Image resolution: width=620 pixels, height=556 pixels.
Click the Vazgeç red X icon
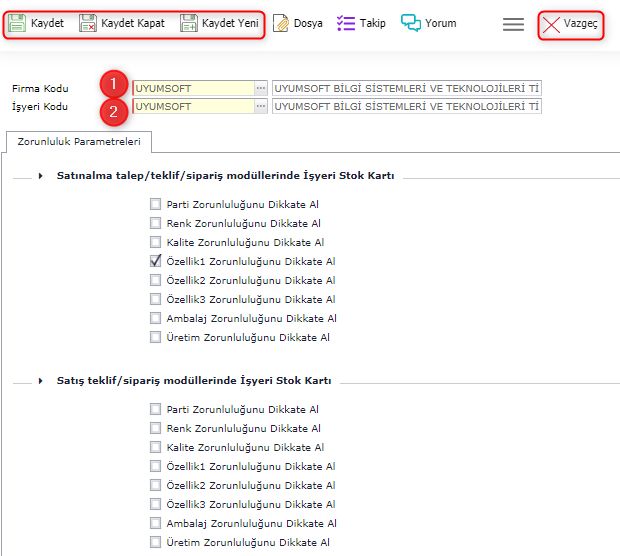pyautogui.click(x=551, y=26)
